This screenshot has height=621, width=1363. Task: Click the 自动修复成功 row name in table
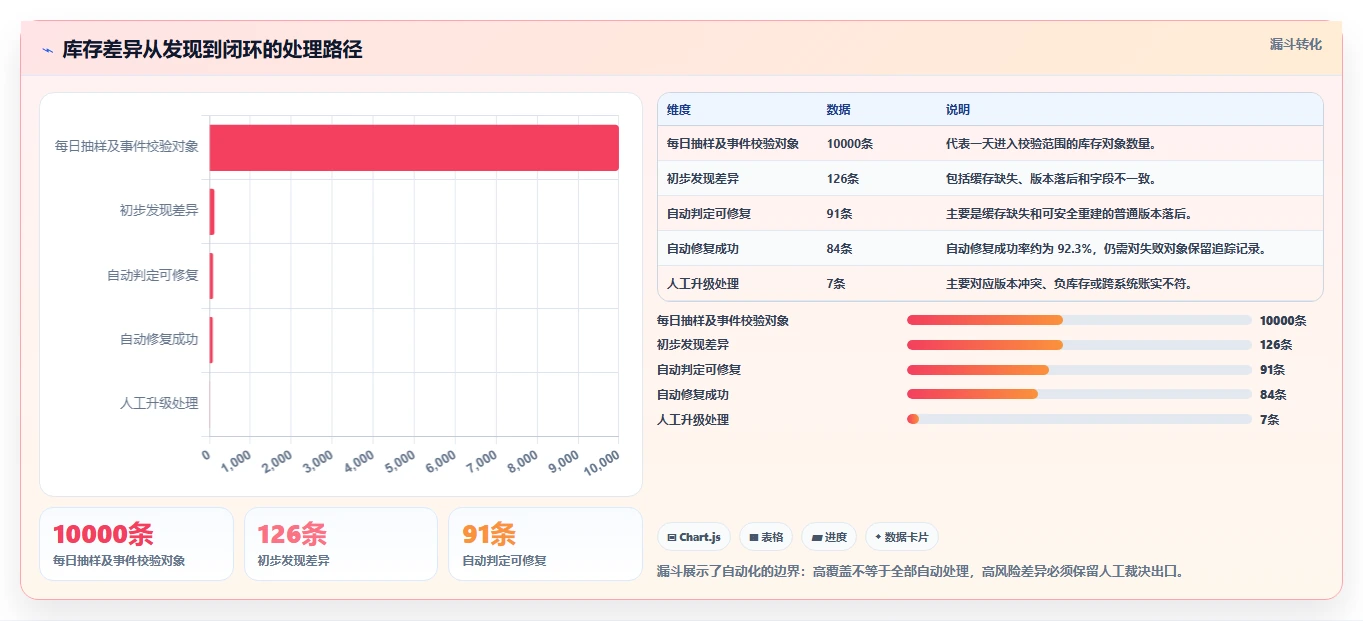[x=703, y=249]
